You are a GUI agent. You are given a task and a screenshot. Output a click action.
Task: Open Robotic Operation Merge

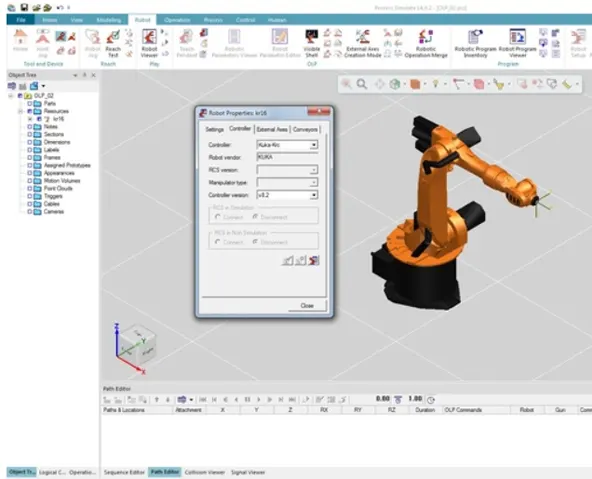coord(426,43)
